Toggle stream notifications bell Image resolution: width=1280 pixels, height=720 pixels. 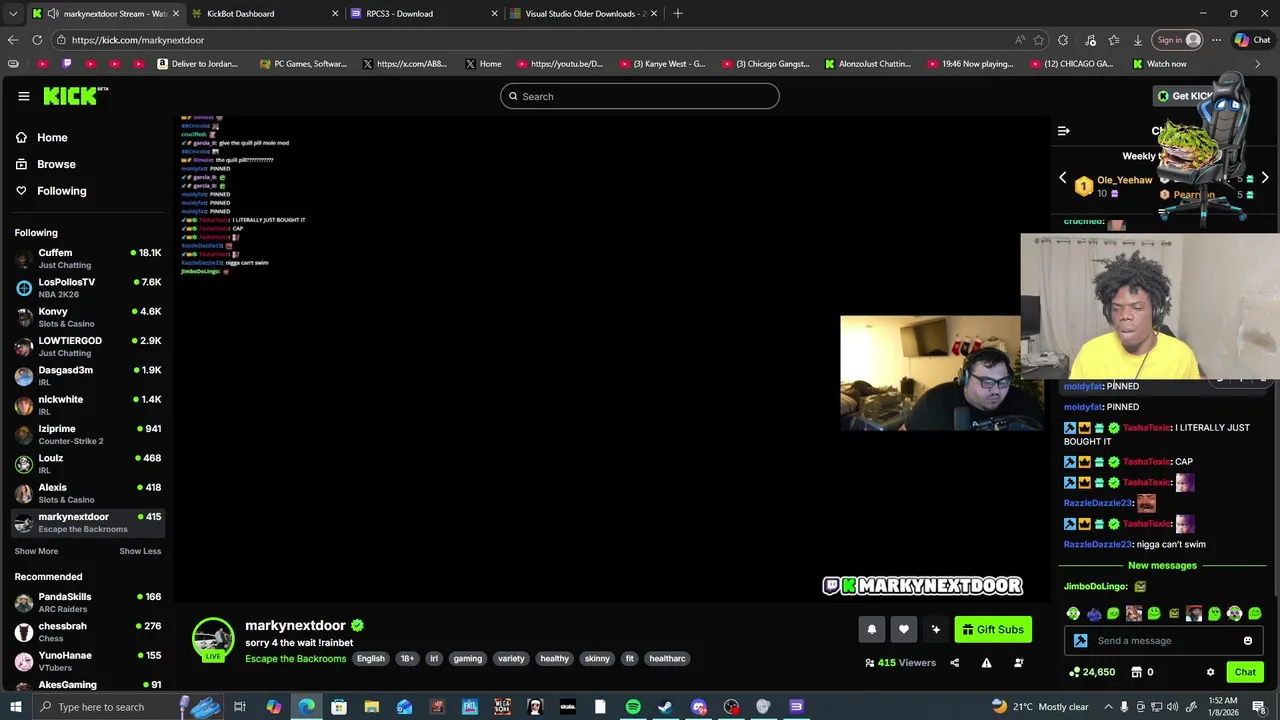pos(871,629)
